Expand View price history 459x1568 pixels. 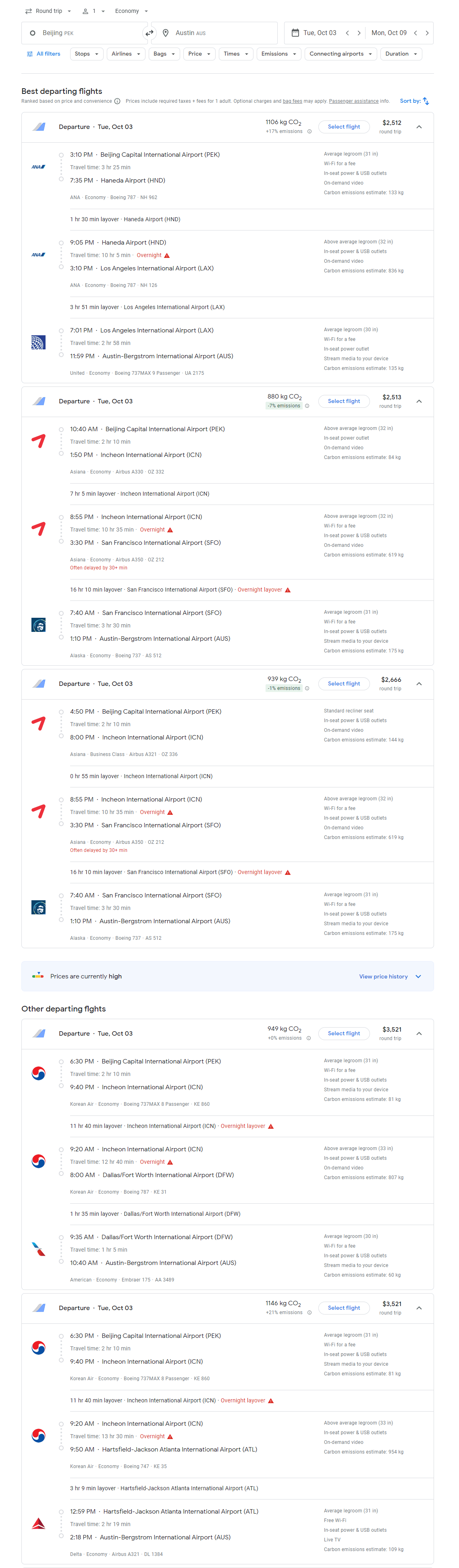pyautogui.click(x=390, y=976)
